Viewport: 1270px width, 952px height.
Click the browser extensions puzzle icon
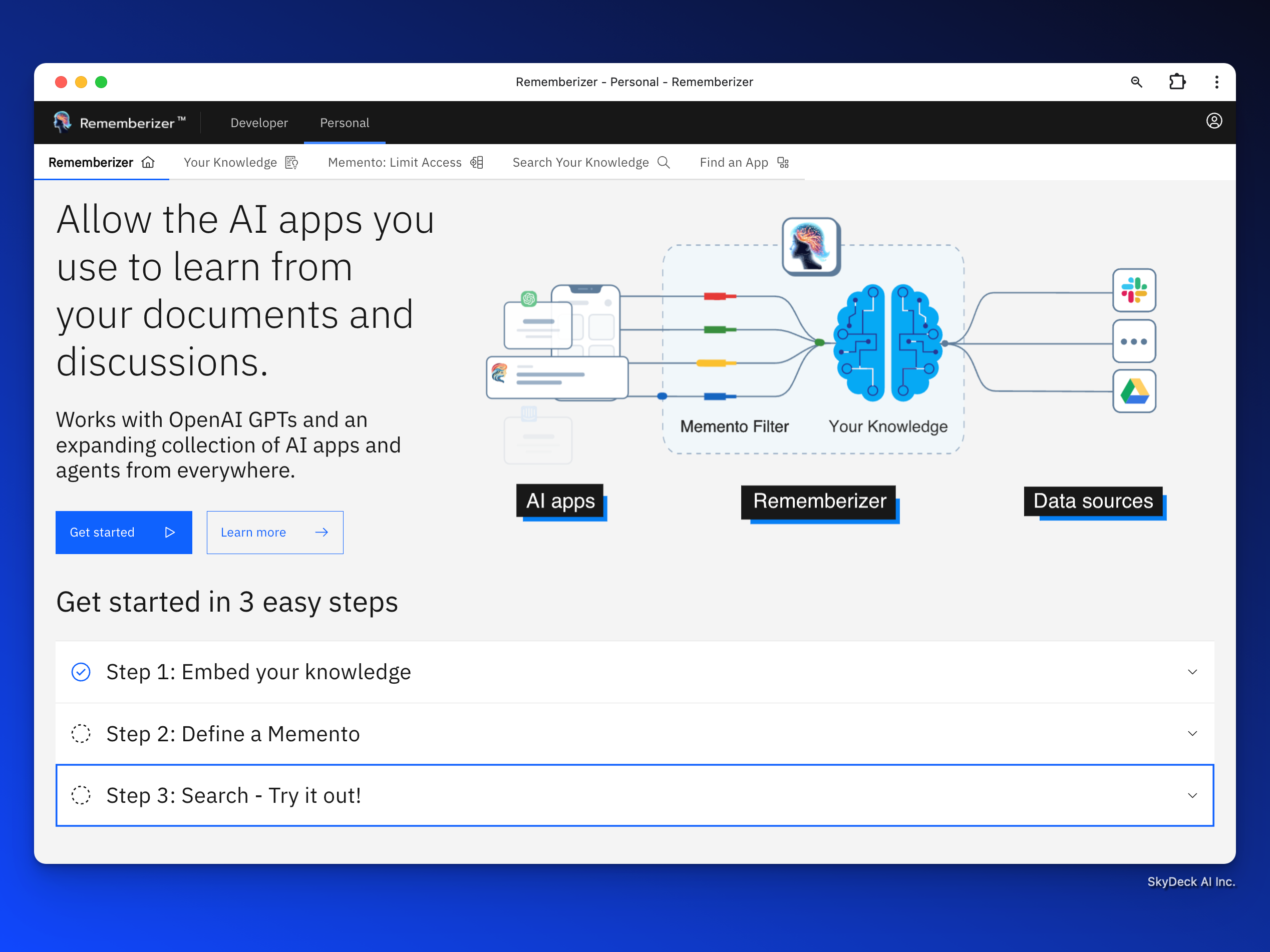1177,82
